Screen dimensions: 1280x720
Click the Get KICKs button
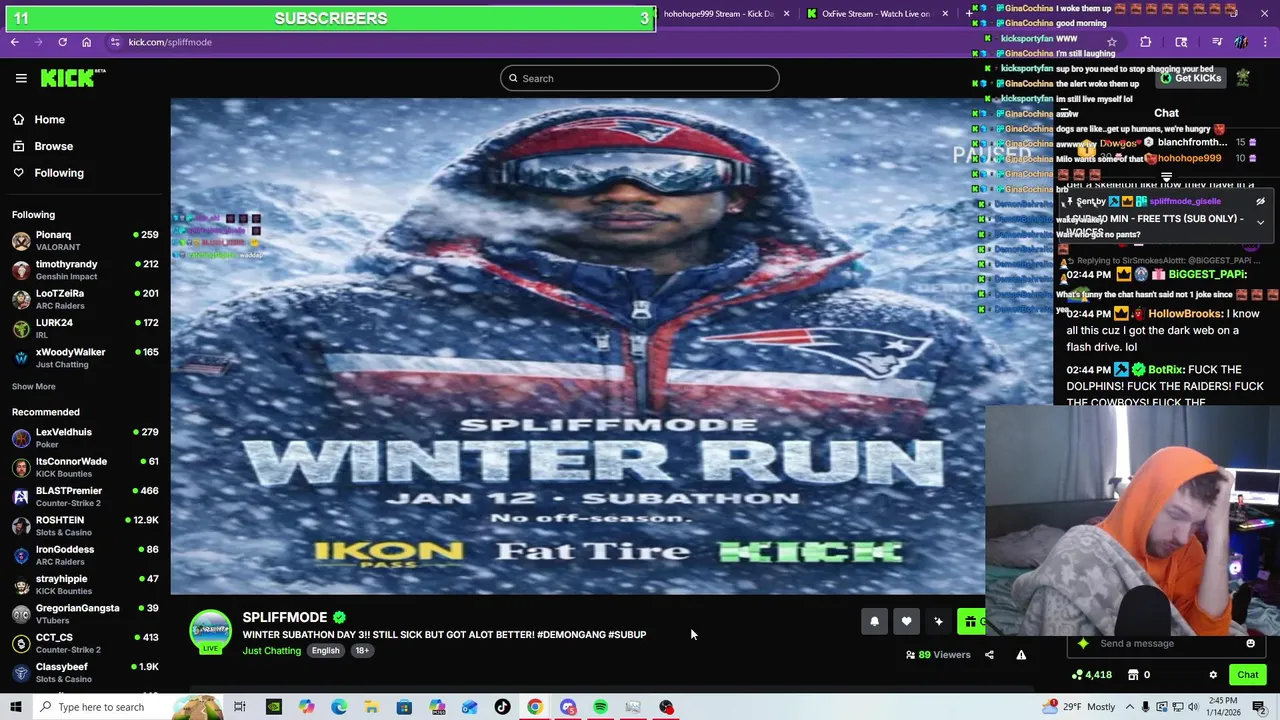1190,78
